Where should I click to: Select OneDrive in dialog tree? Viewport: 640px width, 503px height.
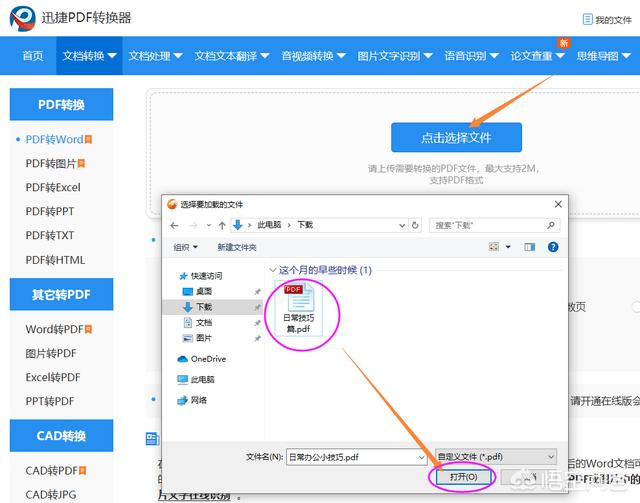click(x=208, y=359)
